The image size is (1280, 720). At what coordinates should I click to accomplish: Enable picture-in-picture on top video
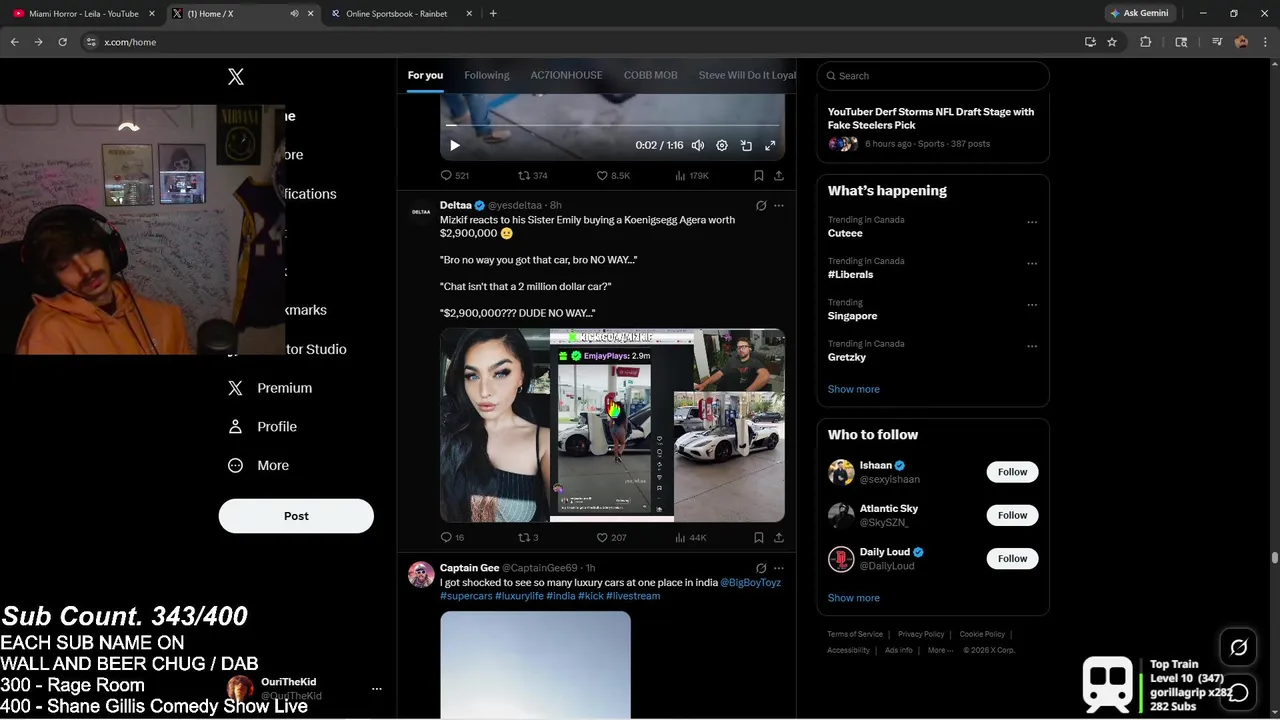[x=746, y=145]
